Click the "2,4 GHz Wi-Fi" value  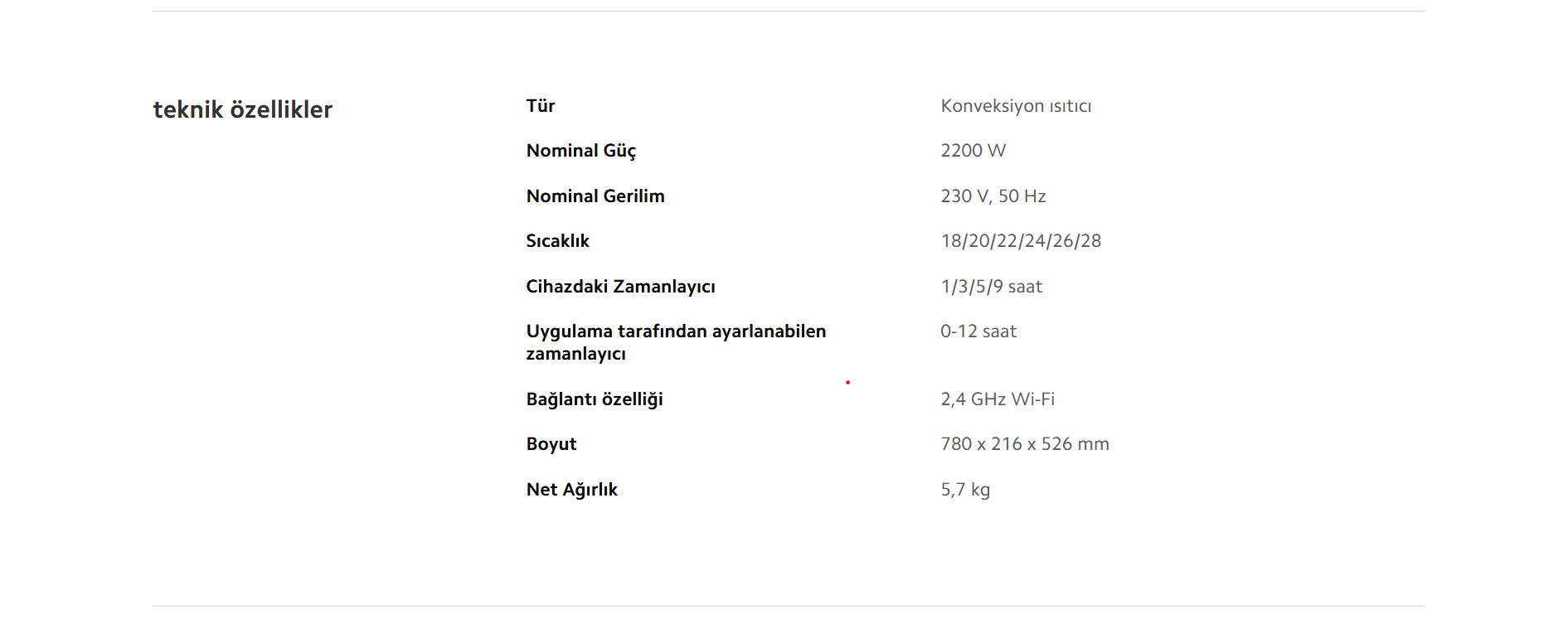[998, 399]
